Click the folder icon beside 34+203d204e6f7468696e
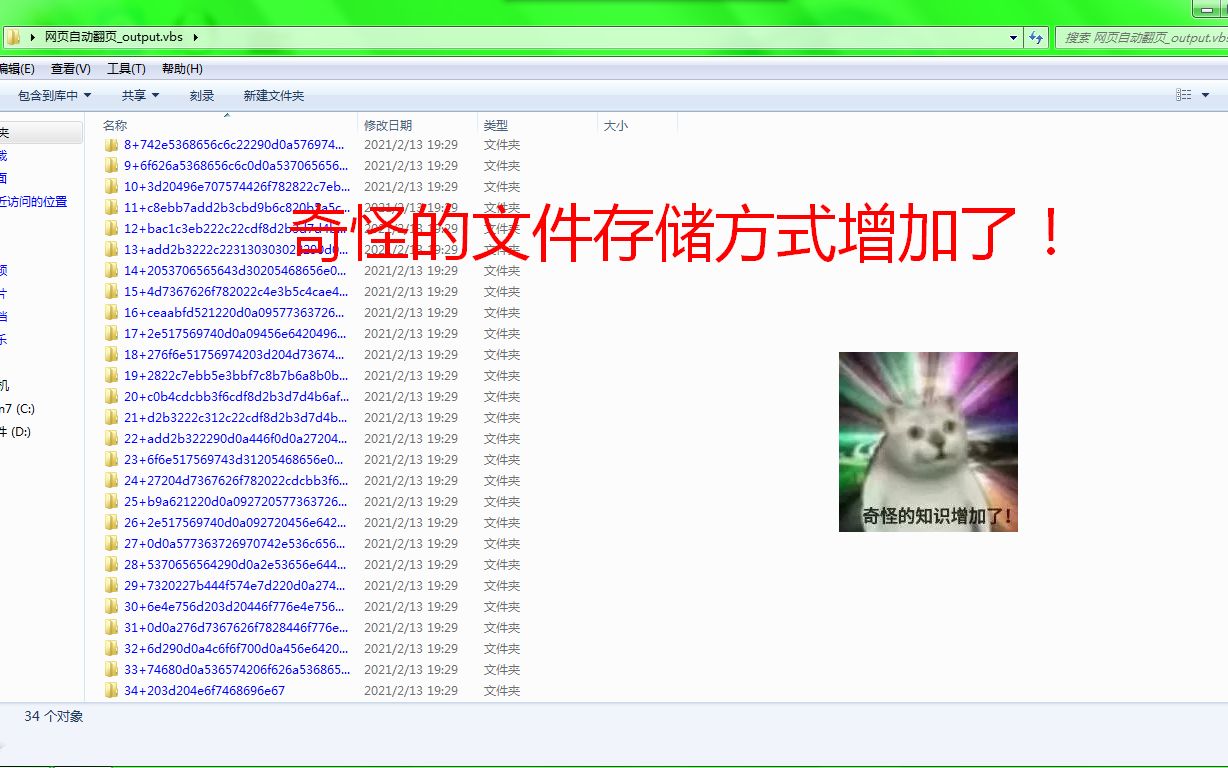The width and height of the screenshot is (1228, 768). pos(110,690)
